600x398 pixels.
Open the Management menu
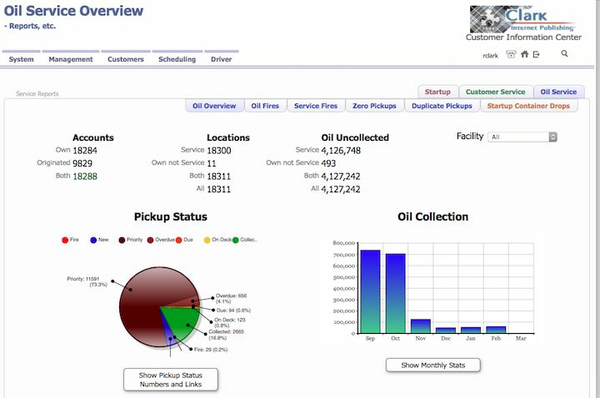(x=71, y=59)
